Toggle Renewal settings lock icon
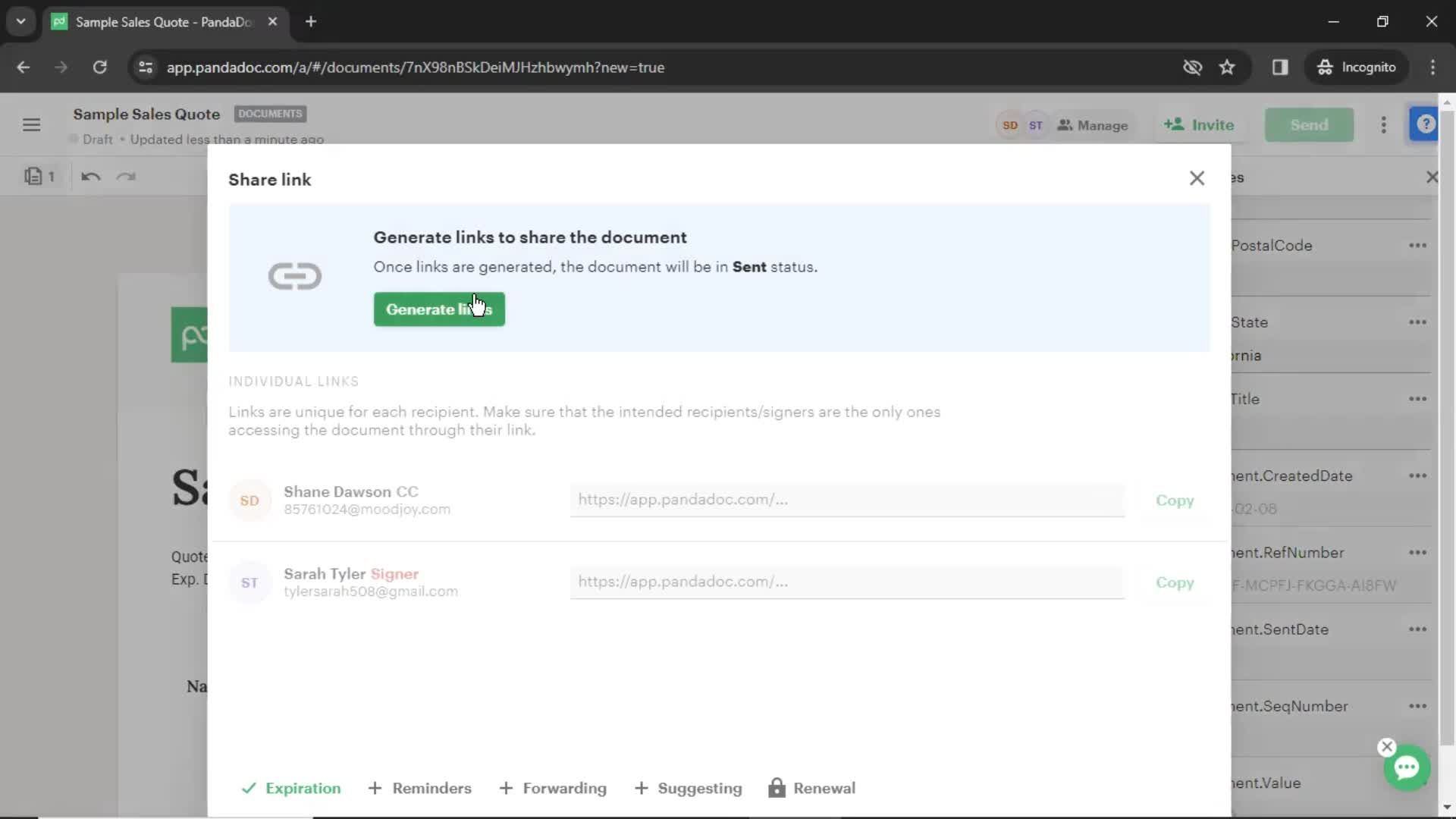This screenshot has width=1456, height=819. (x=777, y=788)
